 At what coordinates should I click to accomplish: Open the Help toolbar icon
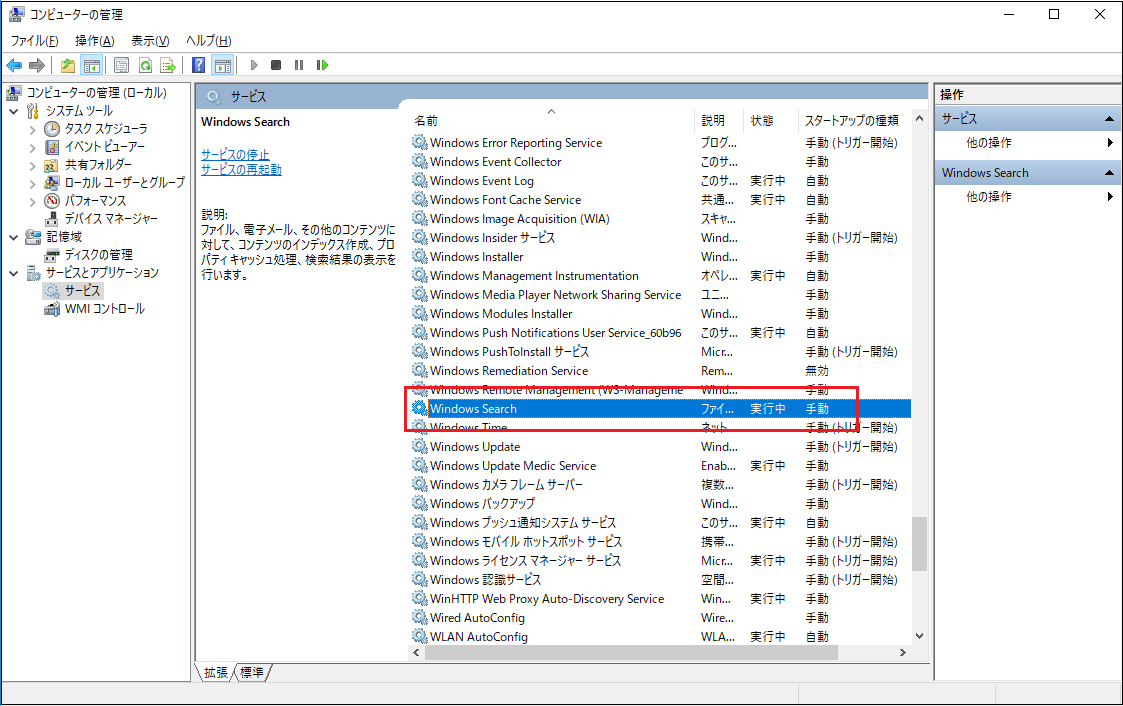click(x=199, y=66)
